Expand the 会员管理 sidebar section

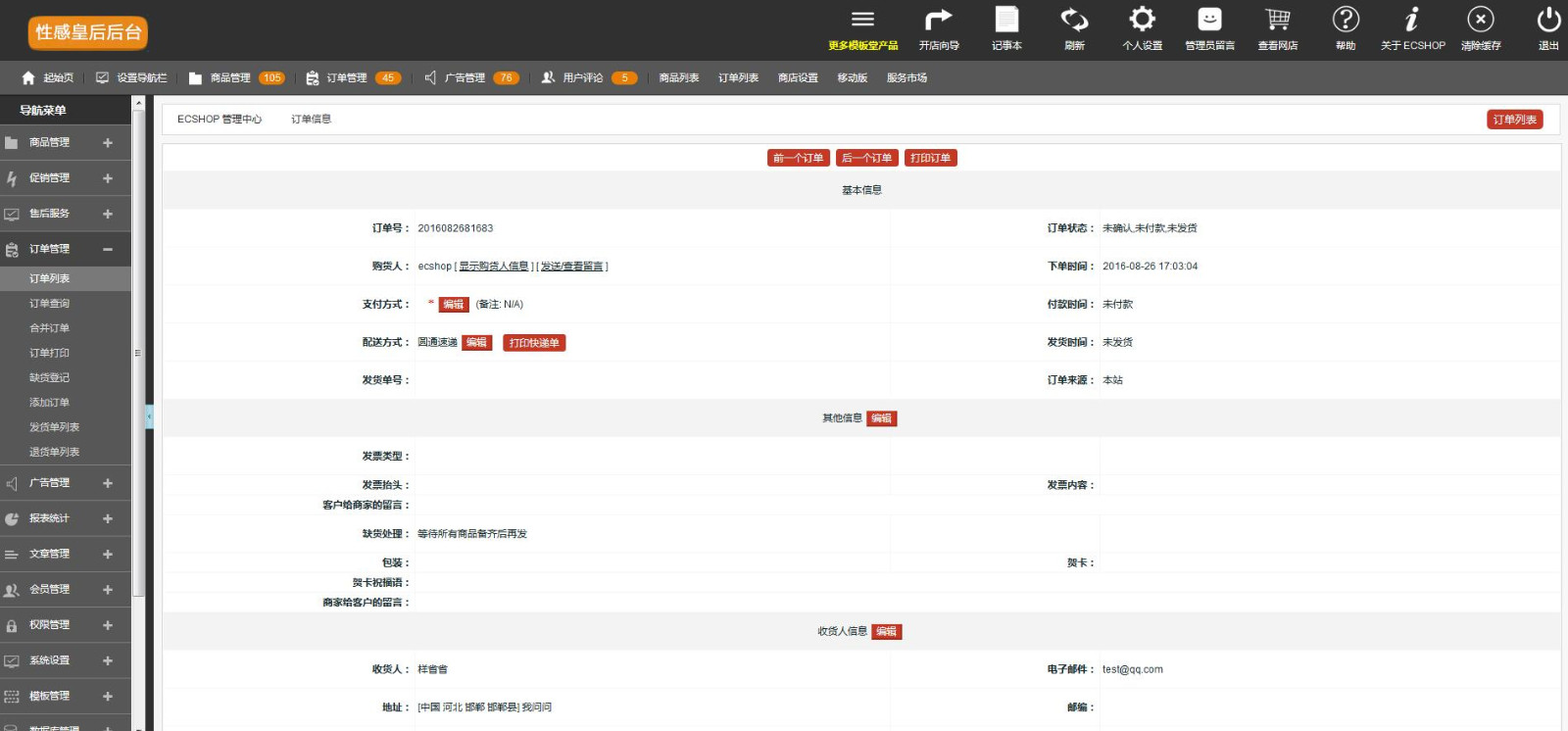pos(108,590)
